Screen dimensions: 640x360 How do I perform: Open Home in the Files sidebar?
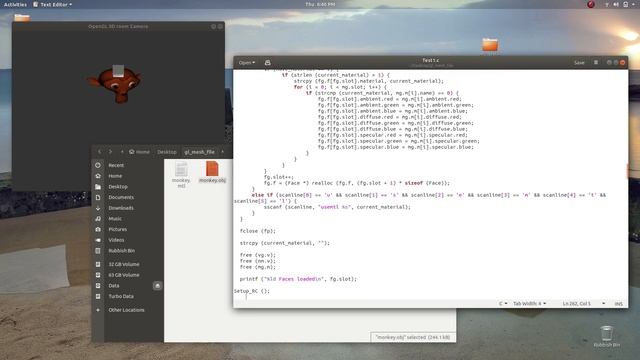(x=128, y=176)
